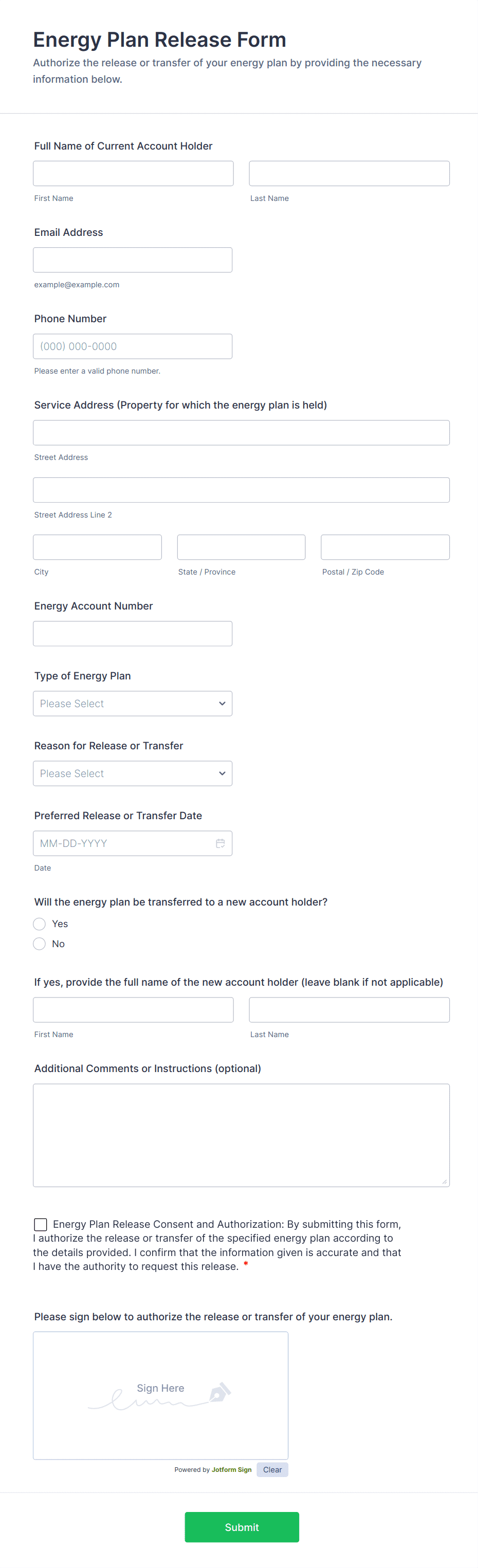Click the Postal / Zip Code field
Image resolution: width=478 pixels, height=1568 pixels.
pos(385,547)
